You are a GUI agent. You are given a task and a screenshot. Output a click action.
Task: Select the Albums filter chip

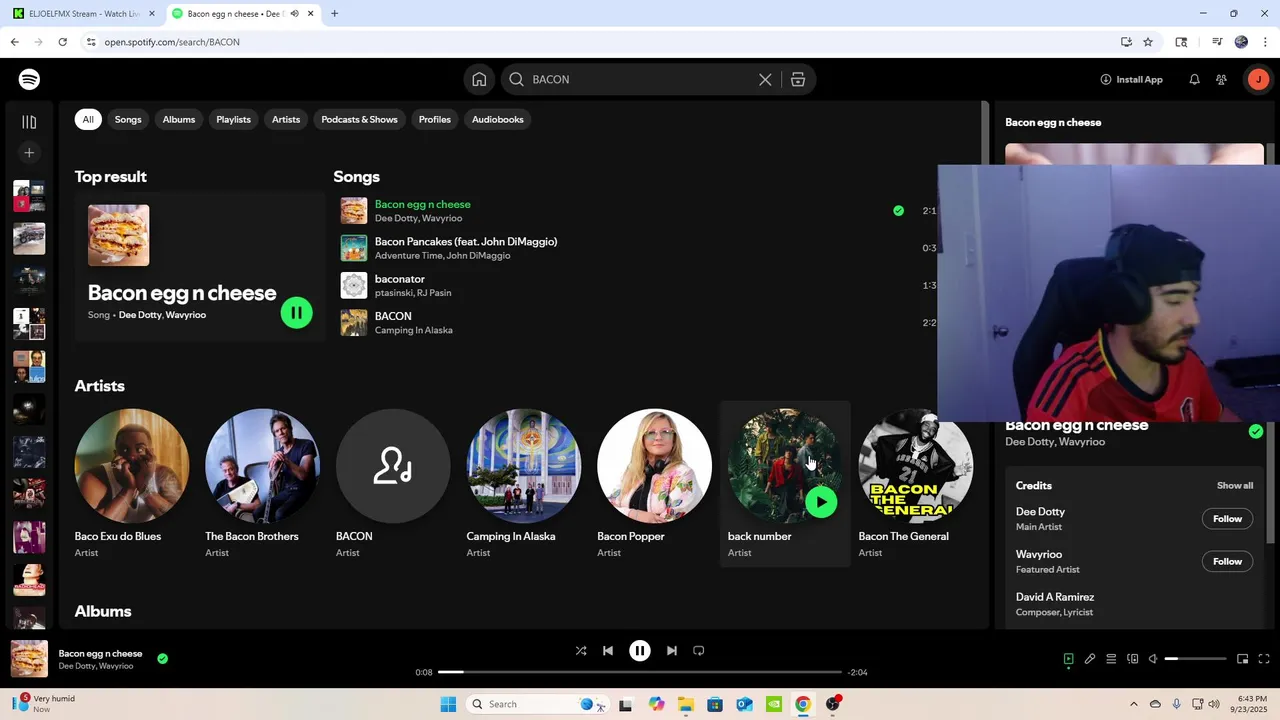pos(179,119)
